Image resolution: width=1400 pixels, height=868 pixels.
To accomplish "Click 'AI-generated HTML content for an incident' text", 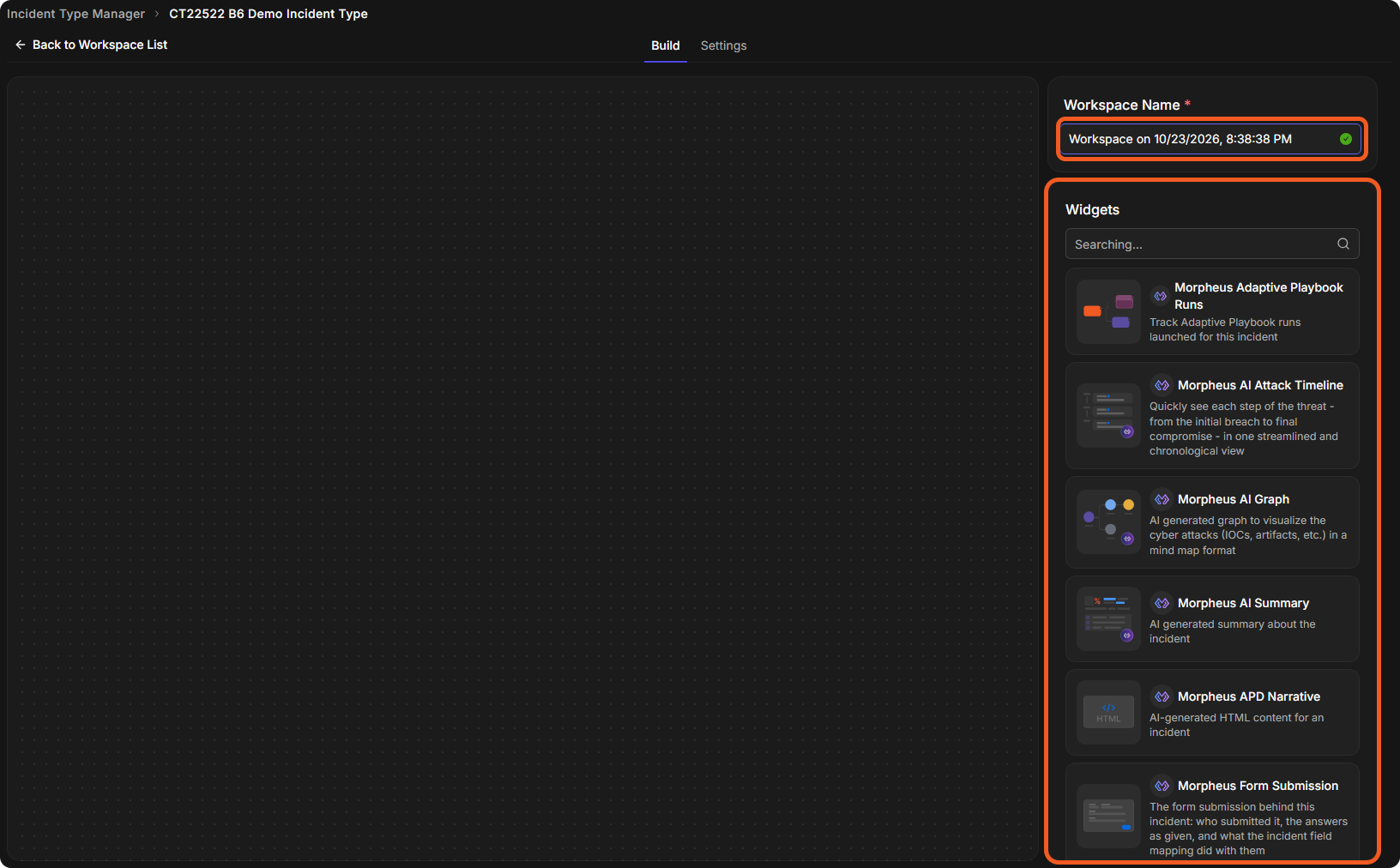I will point(1236,725).
